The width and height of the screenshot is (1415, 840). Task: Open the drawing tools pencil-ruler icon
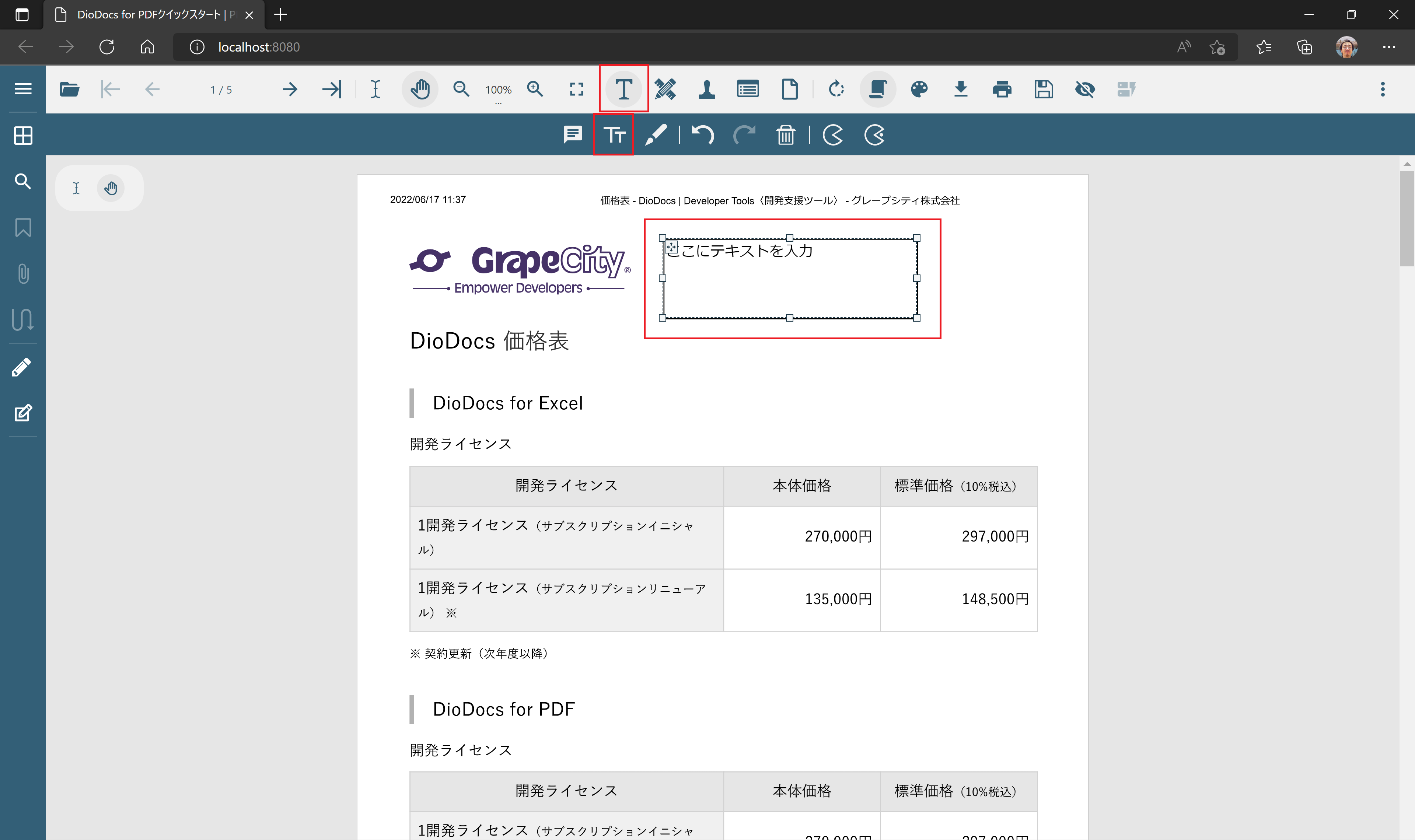[x=665, y=90]
